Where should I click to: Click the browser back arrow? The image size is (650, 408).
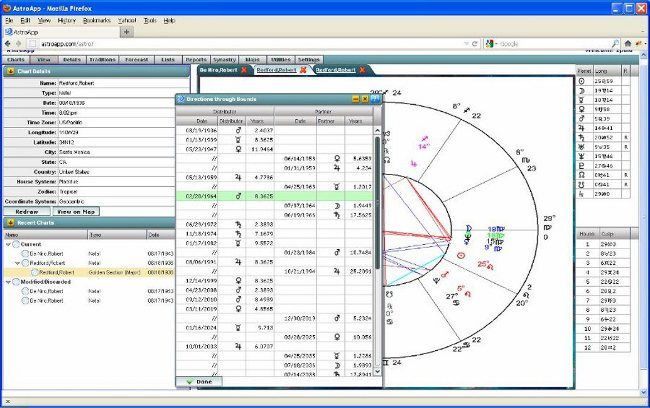(x=9, y=44)
